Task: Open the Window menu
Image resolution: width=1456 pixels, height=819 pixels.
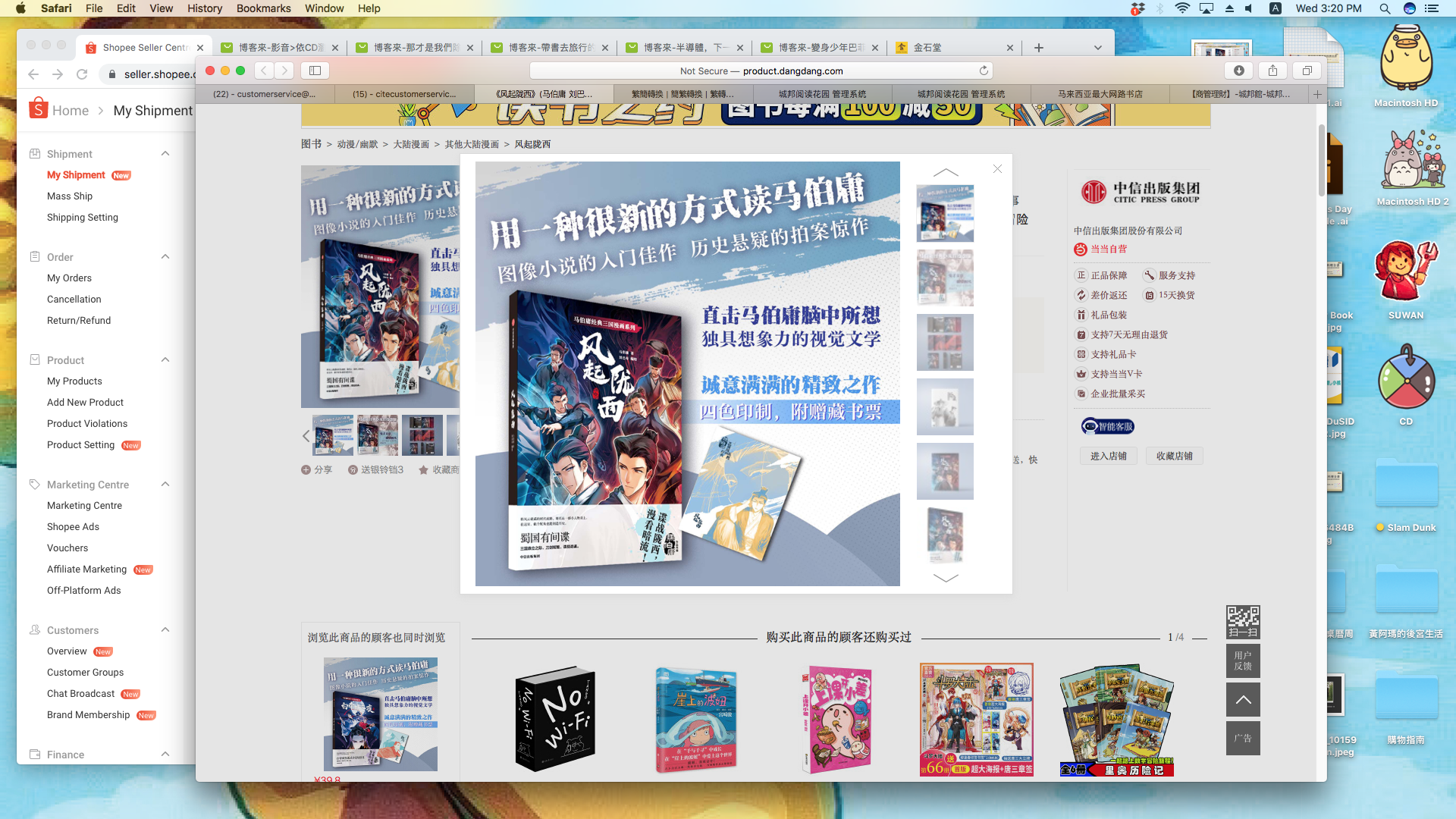Action: (324, 8)
